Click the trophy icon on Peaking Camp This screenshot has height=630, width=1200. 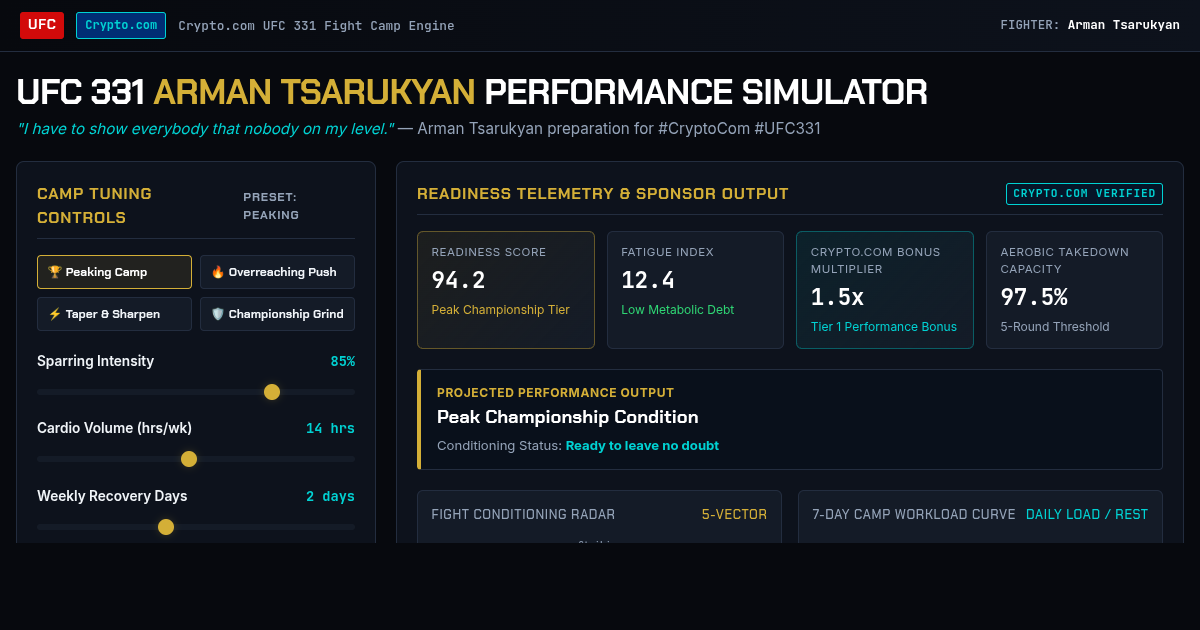tap(55, 272)
